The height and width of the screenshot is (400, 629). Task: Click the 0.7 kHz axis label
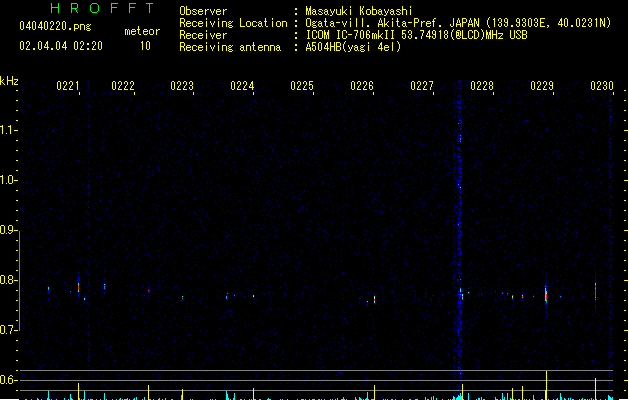[x=8, y=330]
